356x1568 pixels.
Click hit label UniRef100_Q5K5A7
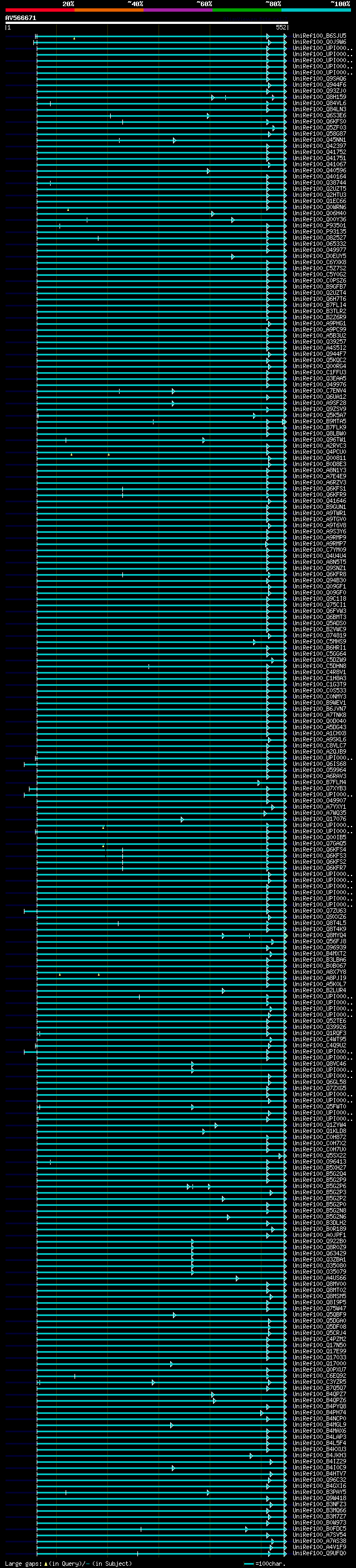pyautogui.click(x=319, y=415)
